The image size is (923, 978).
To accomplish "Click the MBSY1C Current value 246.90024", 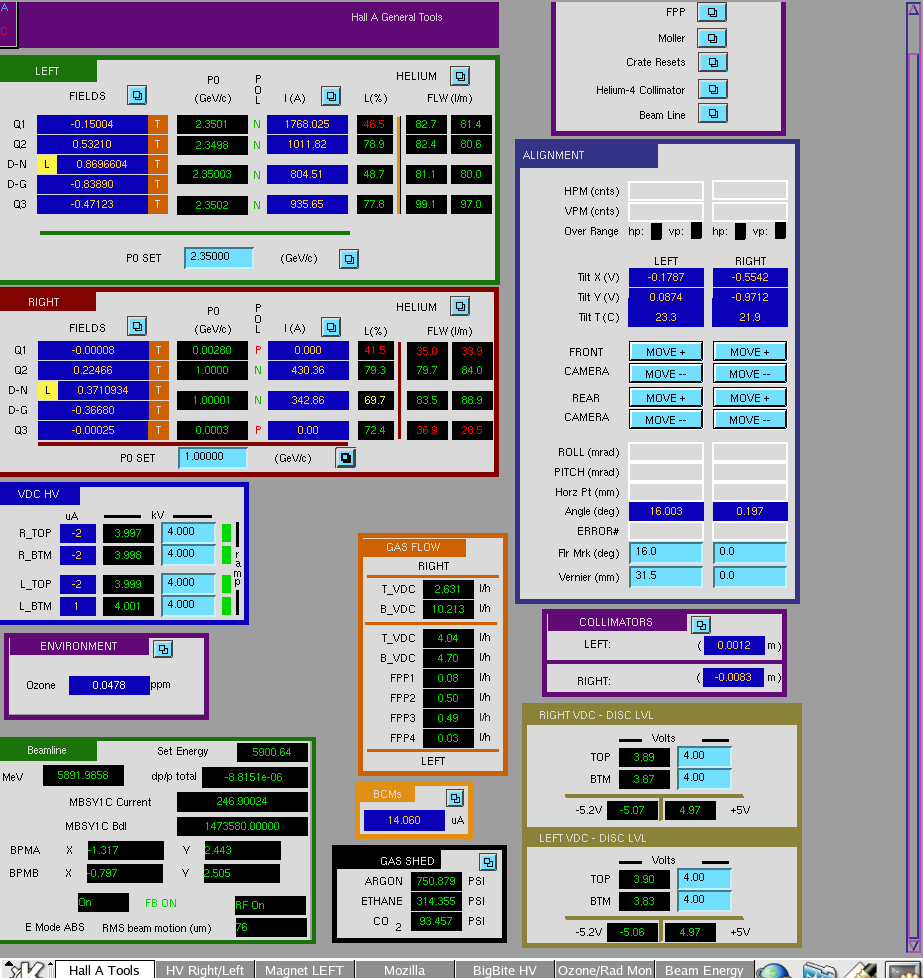I will [x=242, y=801].
